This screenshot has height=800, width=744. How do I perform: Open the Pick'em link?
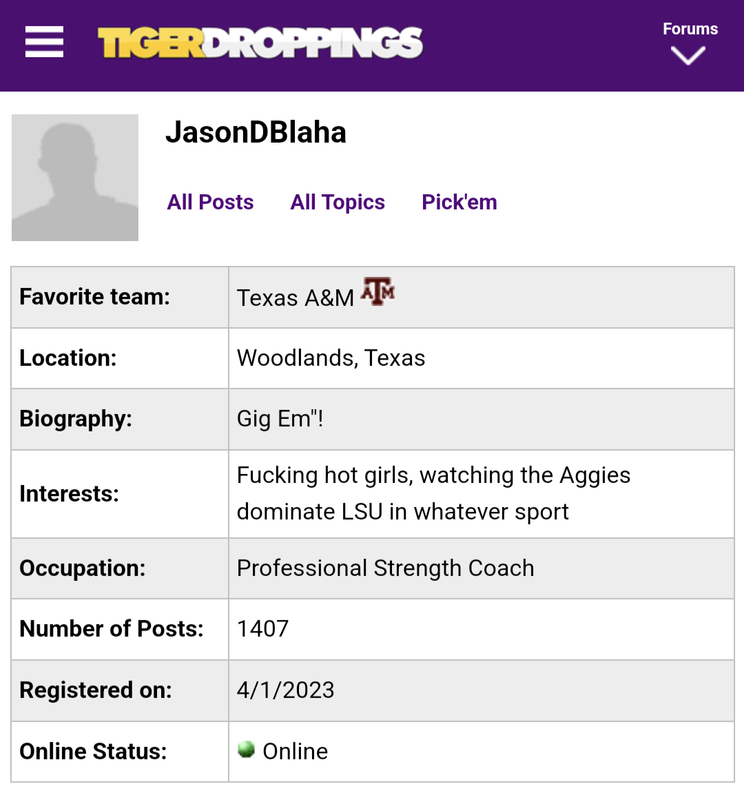459,202
